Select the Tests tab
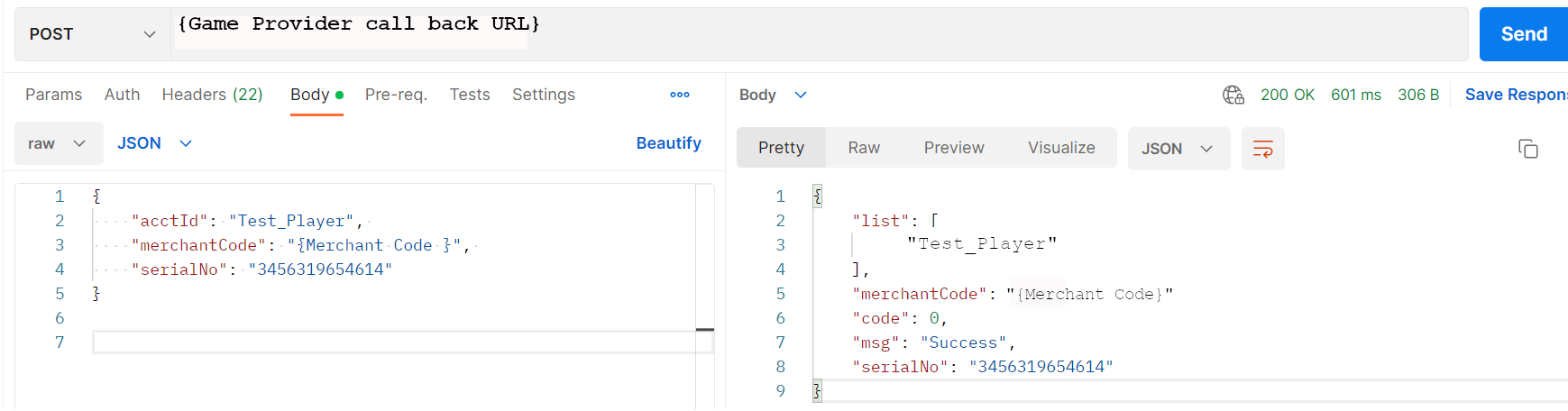 [x=470, y=95]
